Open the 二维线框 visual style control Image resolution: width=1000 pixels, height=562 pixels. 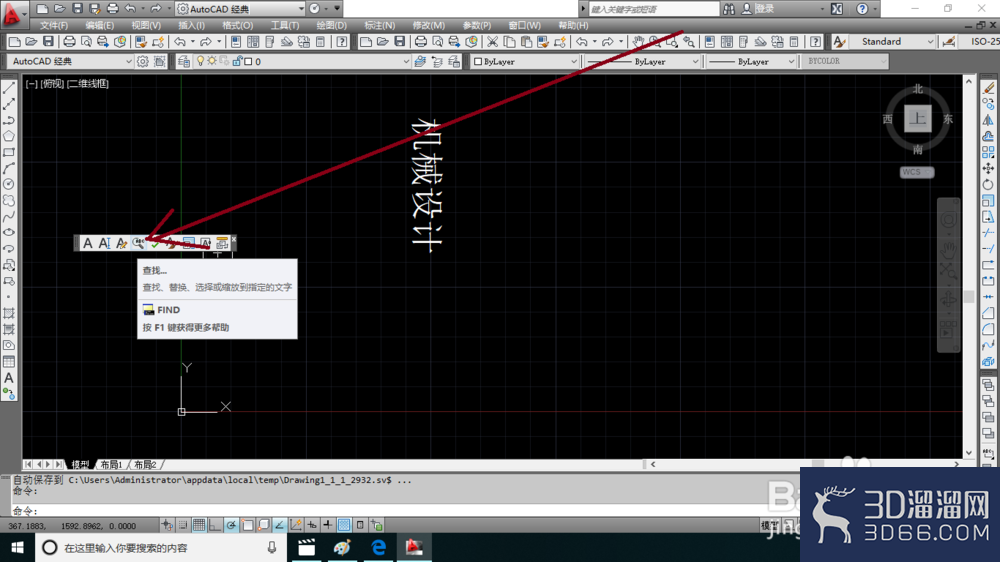(88, 84)
